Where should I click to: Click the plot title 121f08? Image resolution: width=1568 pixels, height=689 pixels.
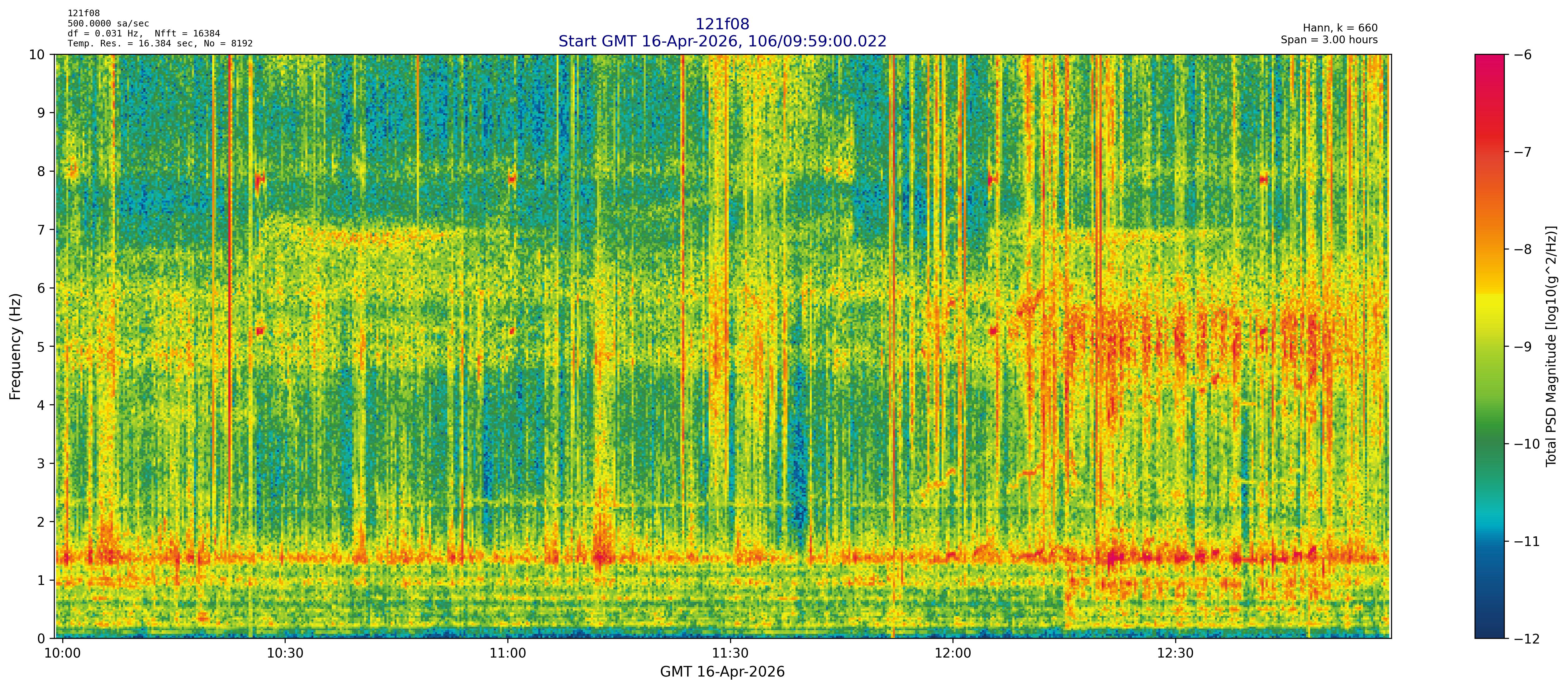722,24
